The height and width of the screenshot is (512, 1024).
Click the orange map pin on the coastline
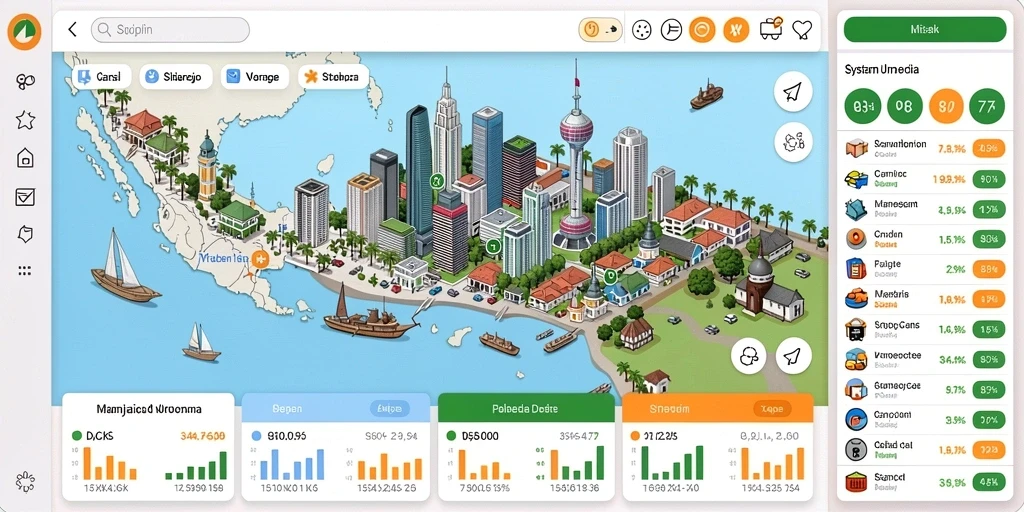[260, 259]
